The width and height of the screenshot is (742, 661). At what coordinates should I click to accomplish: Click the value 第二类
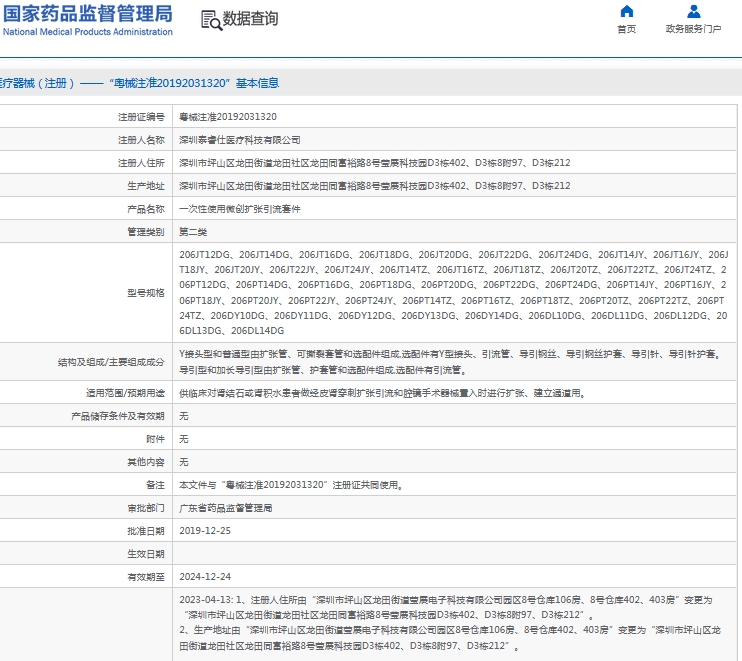193,232
